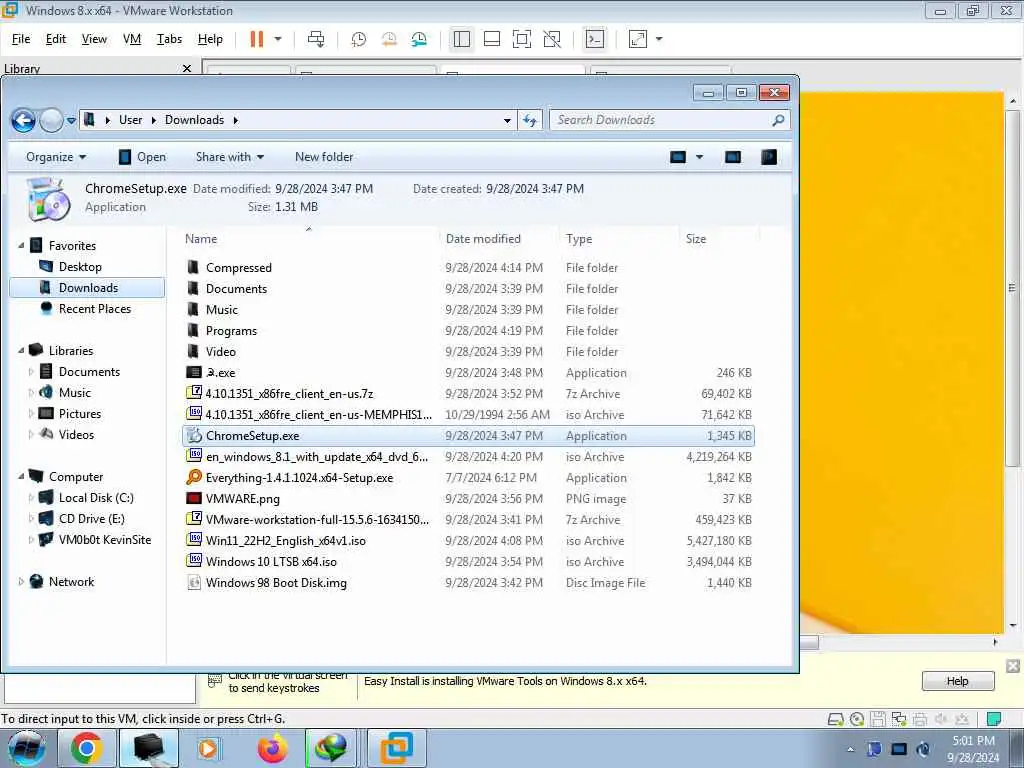Click the send Ctrl+Alt+Del toolbar icon

click(x=316, y=39)
